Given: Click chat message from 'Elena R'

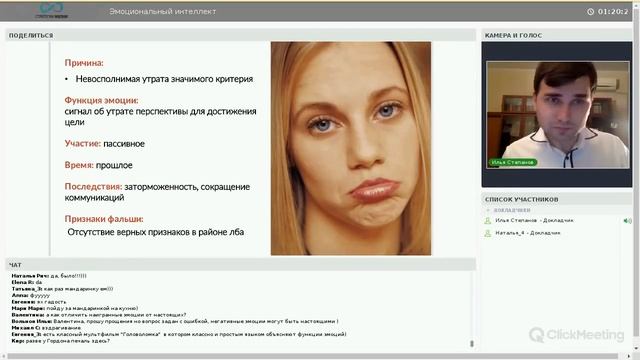Looking at the screenshot, I should 27,282.
